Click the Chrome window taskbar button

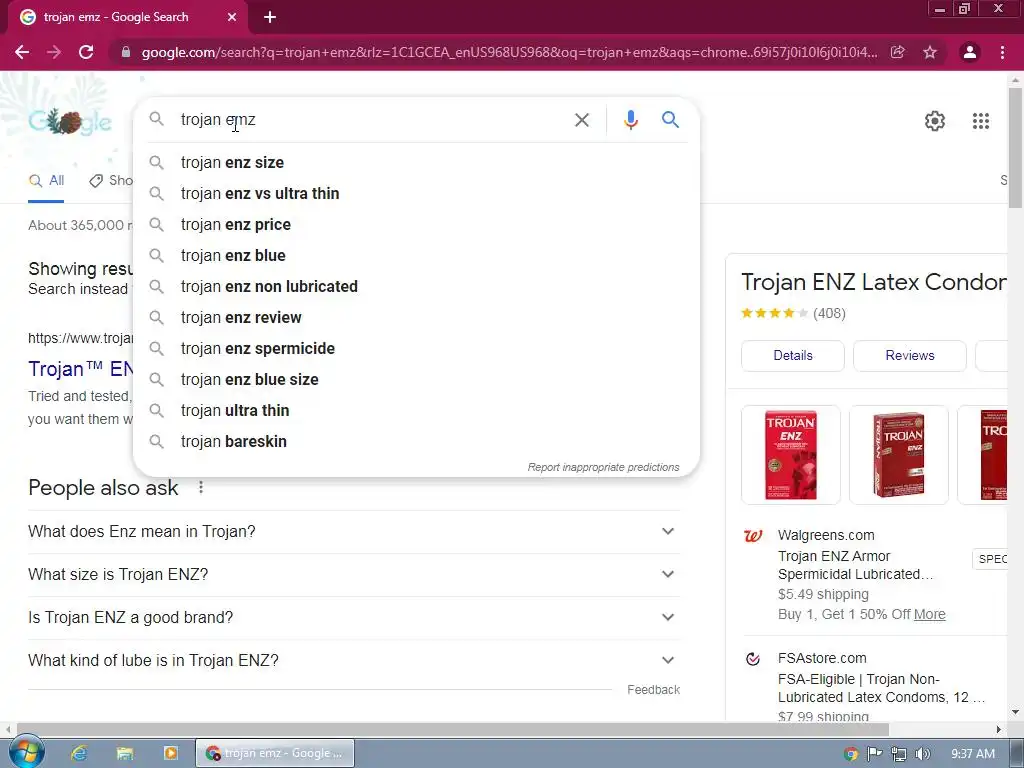(275, 753)
